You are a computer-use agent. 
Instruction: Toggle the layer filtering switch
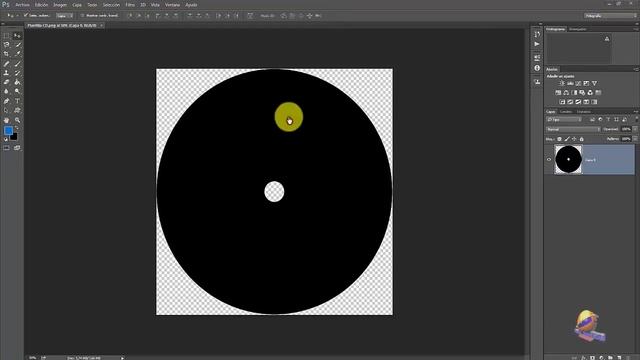pos(636,119)
